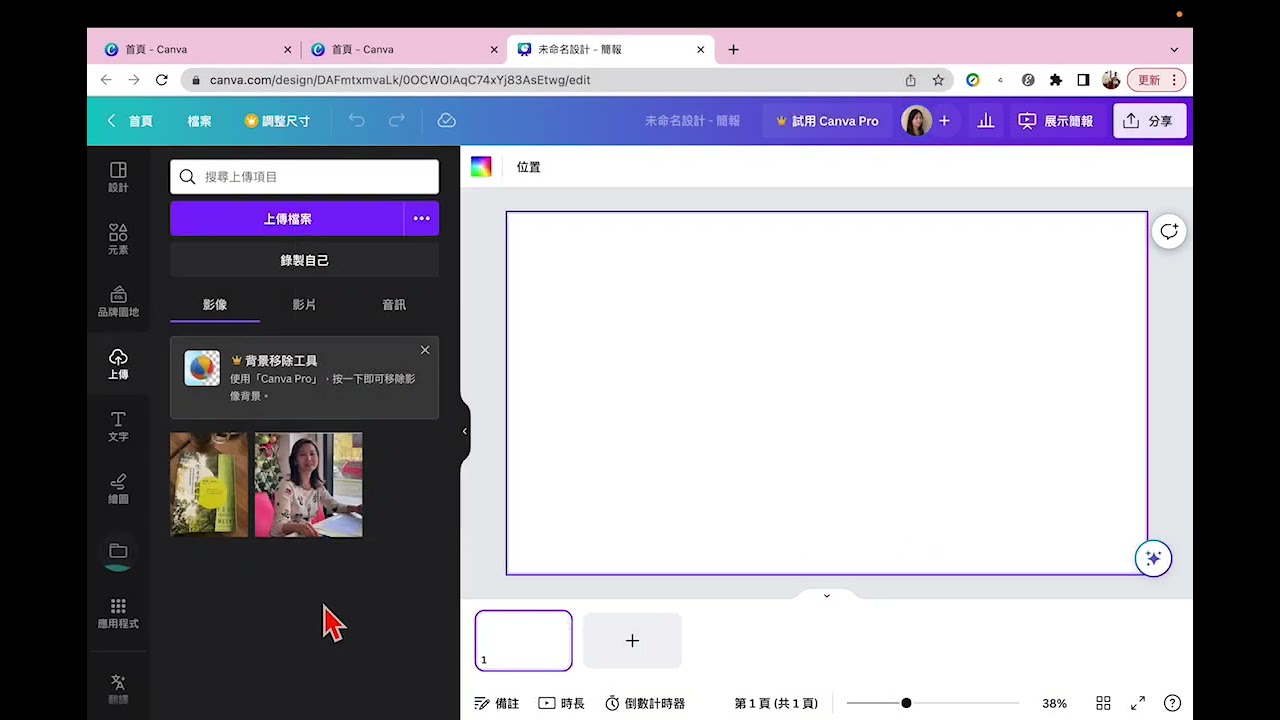Select the 上傳 (Uploads) sidebar icon
The width and height of the screenshot is (1280, 720).
pyautogui.click(x=118, y=364)
